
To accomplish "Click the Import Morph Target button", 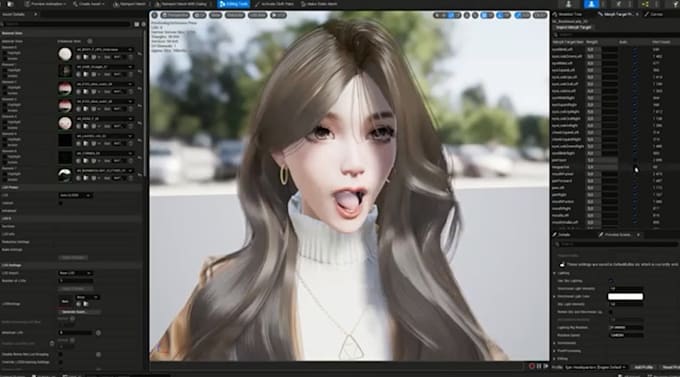I will (x=573, y=27).
